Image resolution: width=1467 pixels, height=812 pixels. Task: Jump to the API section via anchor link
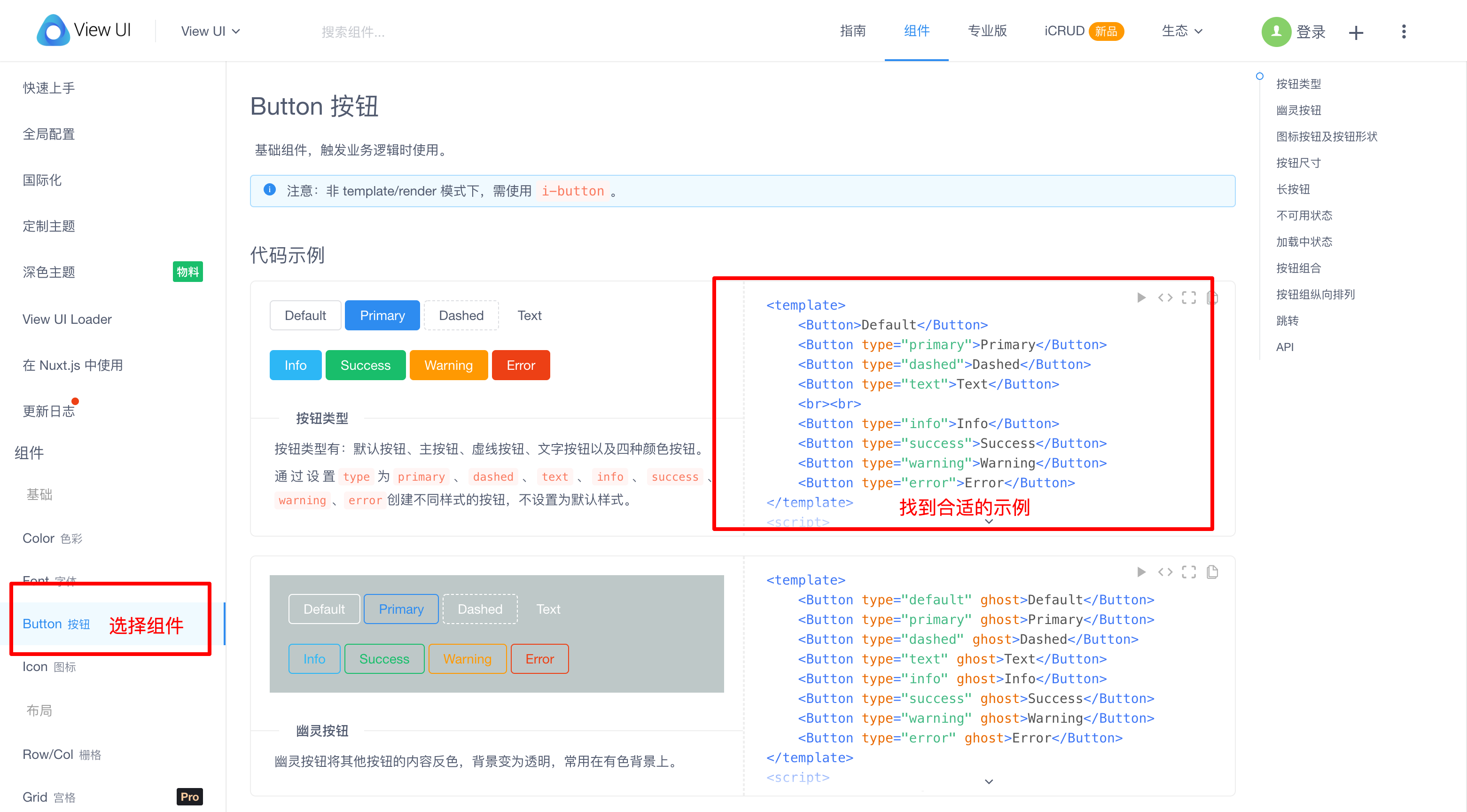pyautogui.click(x=1285, y=346)
